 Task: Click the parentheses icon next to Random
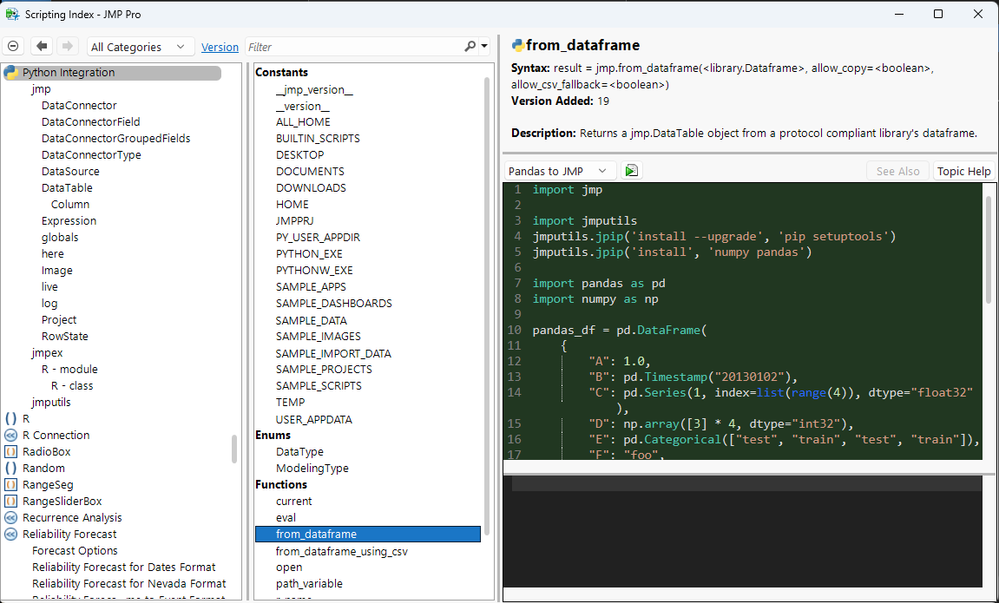click(x=11, y=468)
